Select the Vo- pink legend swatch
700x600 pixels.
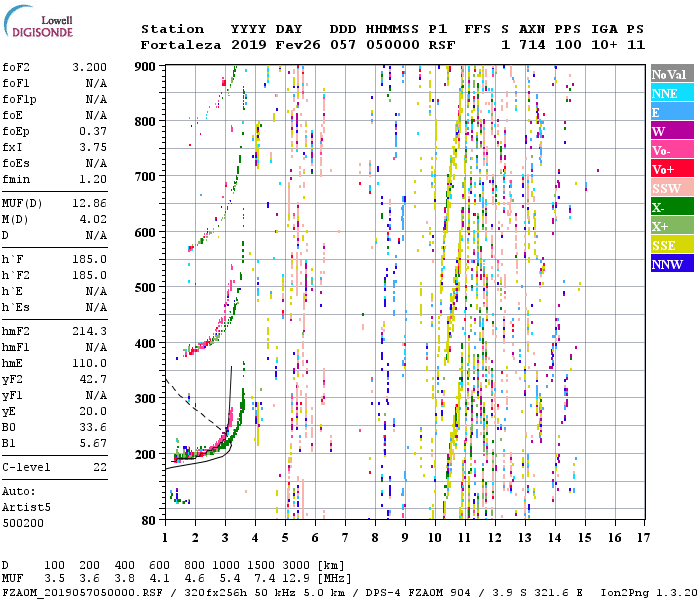(672, 150)
